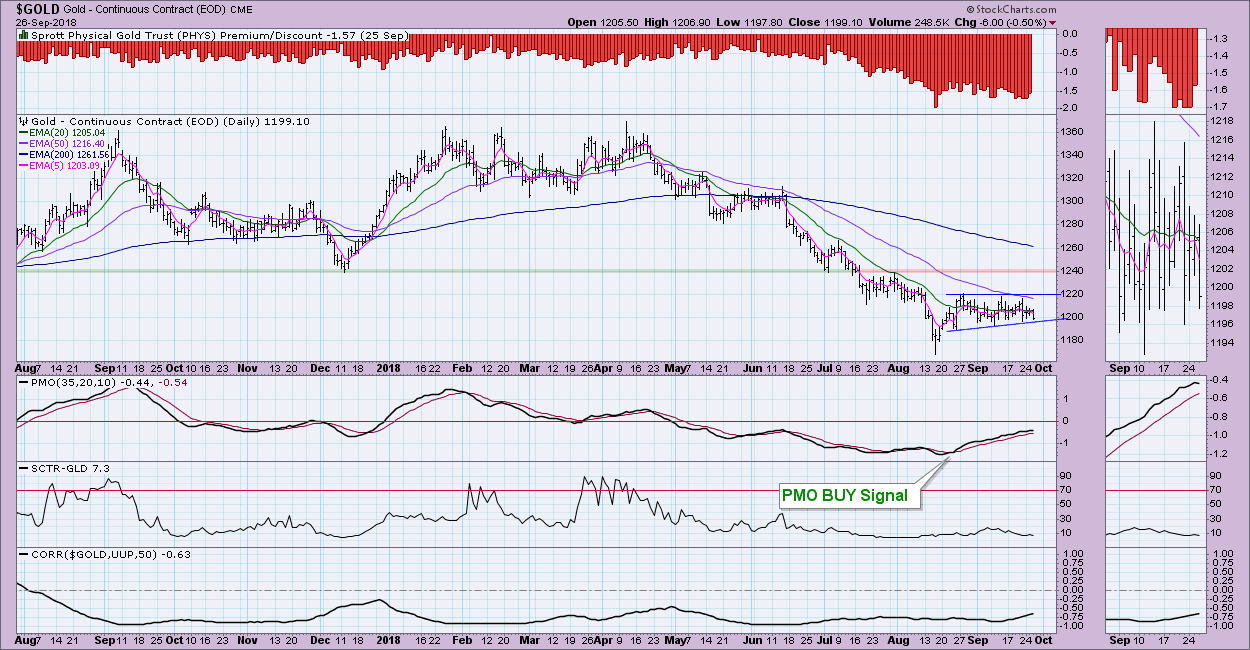Click the EMA(20) green line swatch

pyautogui.click(x=25, y=131)
